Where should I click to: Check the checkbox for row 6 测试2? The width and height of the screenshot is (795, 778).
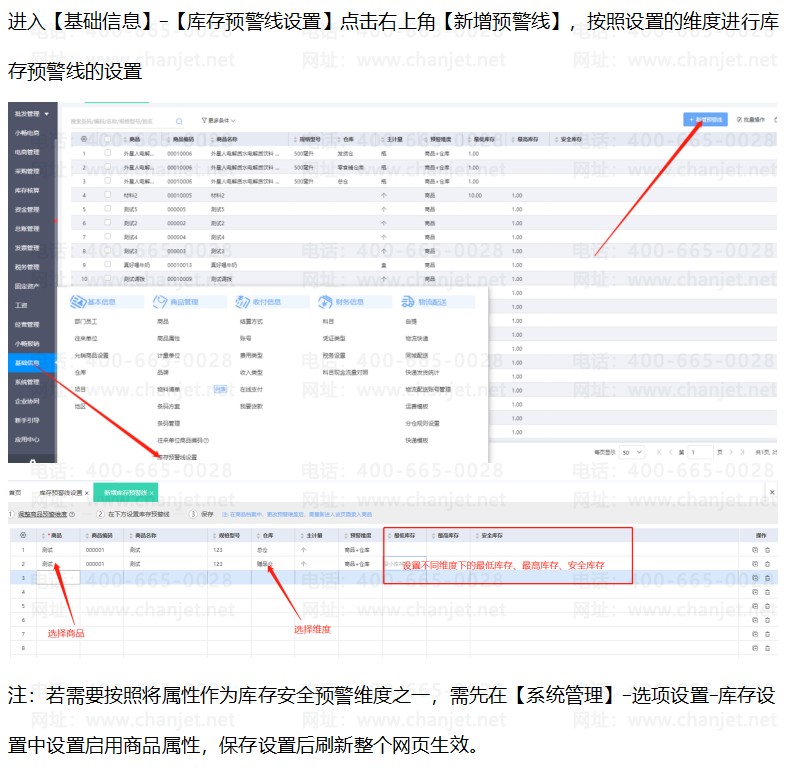tap(107, 223)
